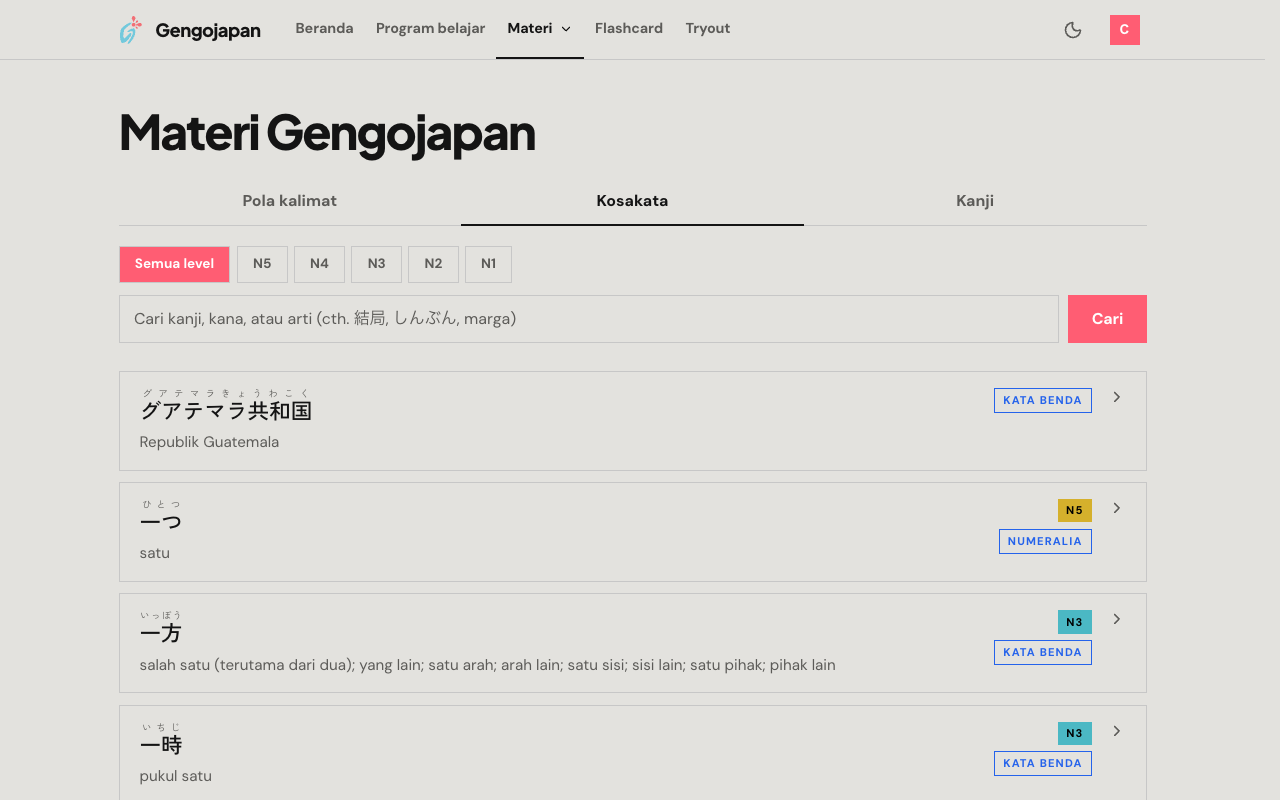This screenshot has width=1280, height=800.
Task: Expand the Materi dropdown menu
Action: coord(540,29)
